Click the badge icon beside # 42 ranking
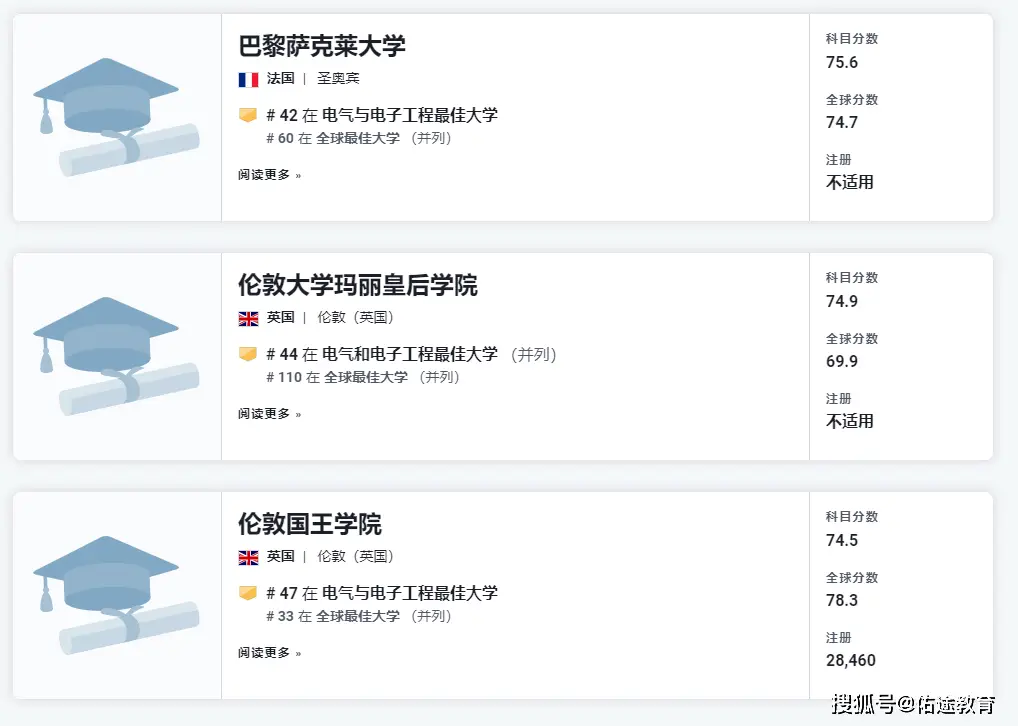Image resolution: width=1018 pixels, height=726 pixels. tap(248, 115)
